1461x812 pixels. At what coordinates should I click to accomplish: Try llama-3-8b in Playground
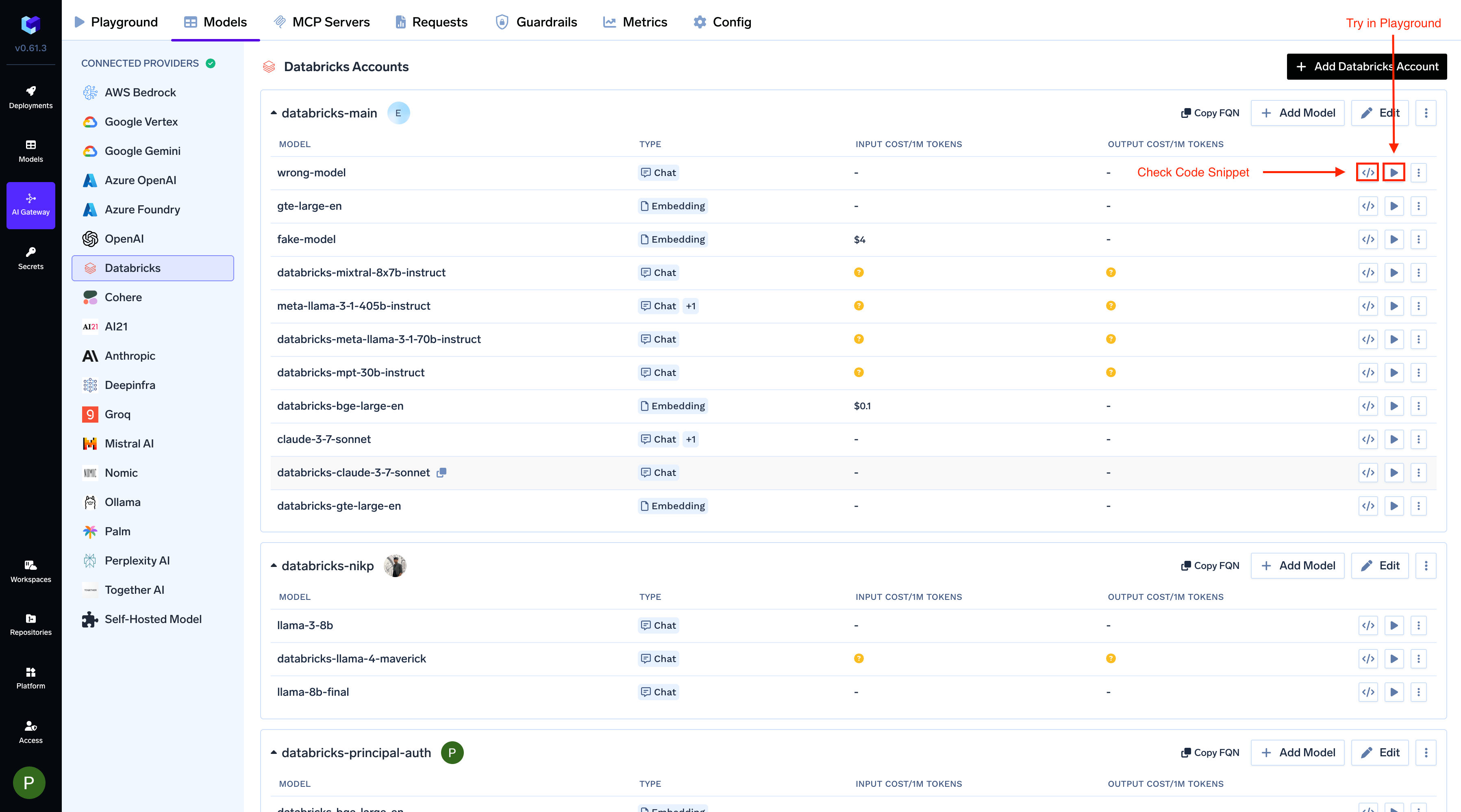[x=1394, y=625]
